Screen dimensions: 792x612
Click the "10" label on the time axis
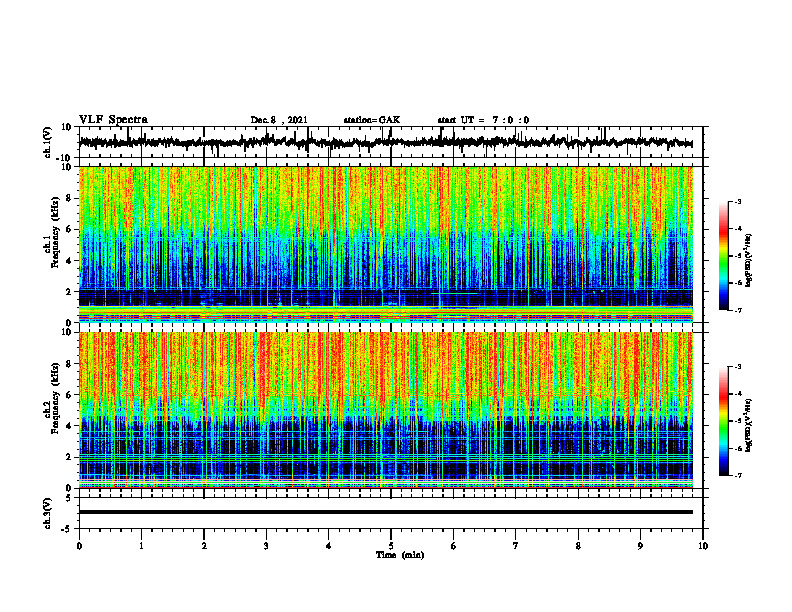point(703,546)
